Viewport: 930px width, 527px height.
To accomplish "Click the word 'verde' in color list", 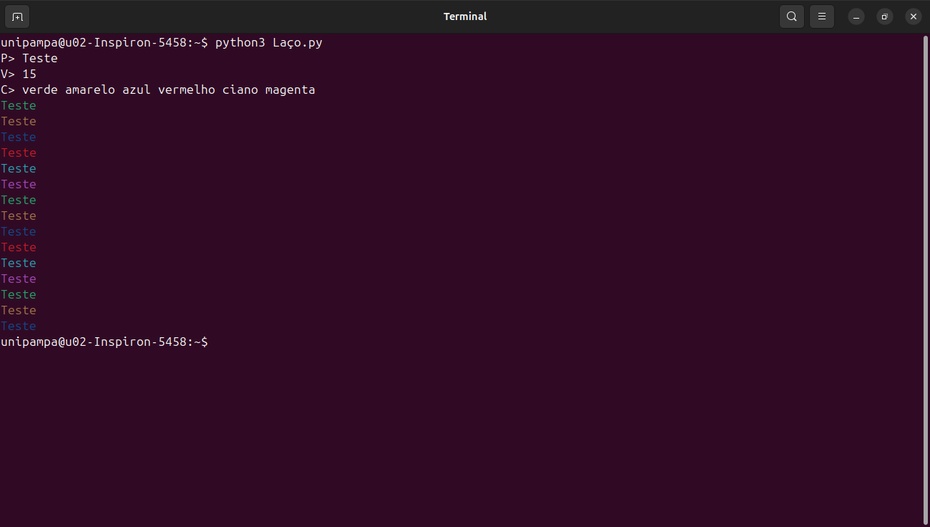I will [x=40, y=90].
